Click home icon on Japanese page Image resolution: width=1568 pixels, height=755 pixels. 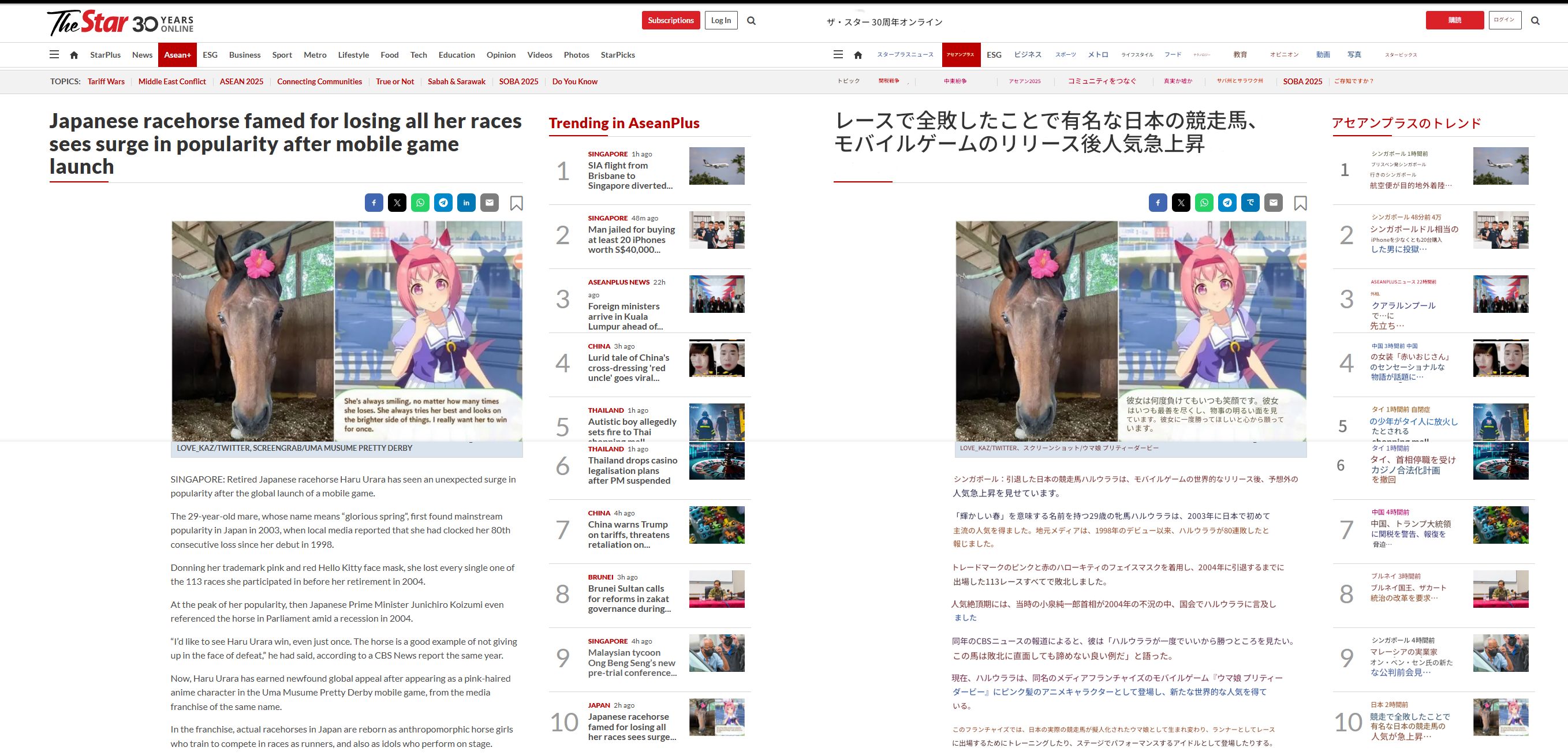858,55
